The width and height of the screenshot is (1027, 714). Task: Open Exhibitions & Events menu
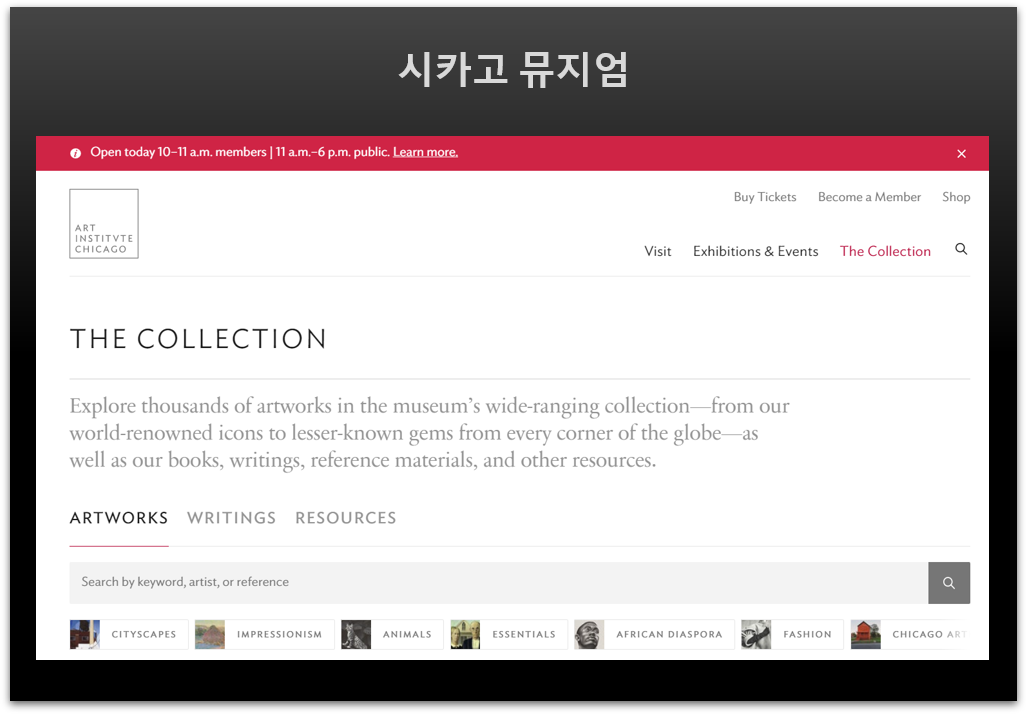[x=755, y=252]
